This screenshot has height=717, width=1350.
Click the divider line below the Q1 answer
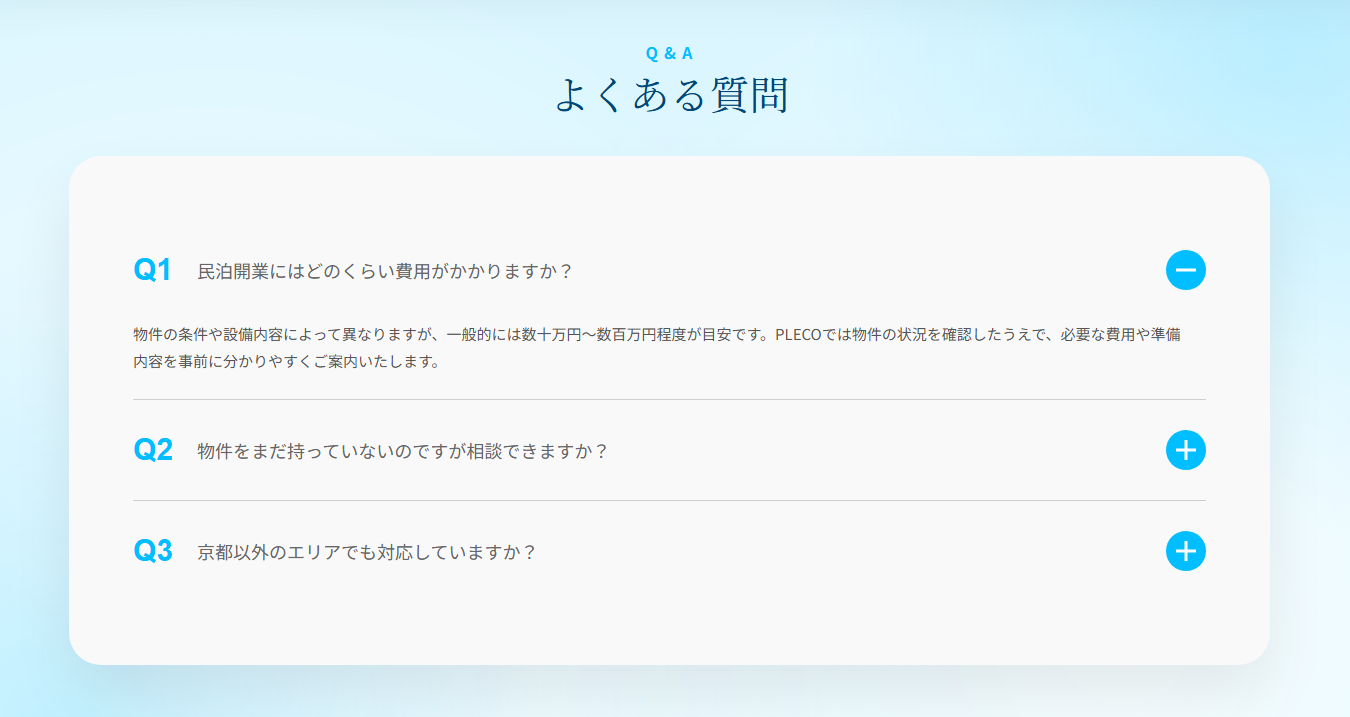[669, 399]
